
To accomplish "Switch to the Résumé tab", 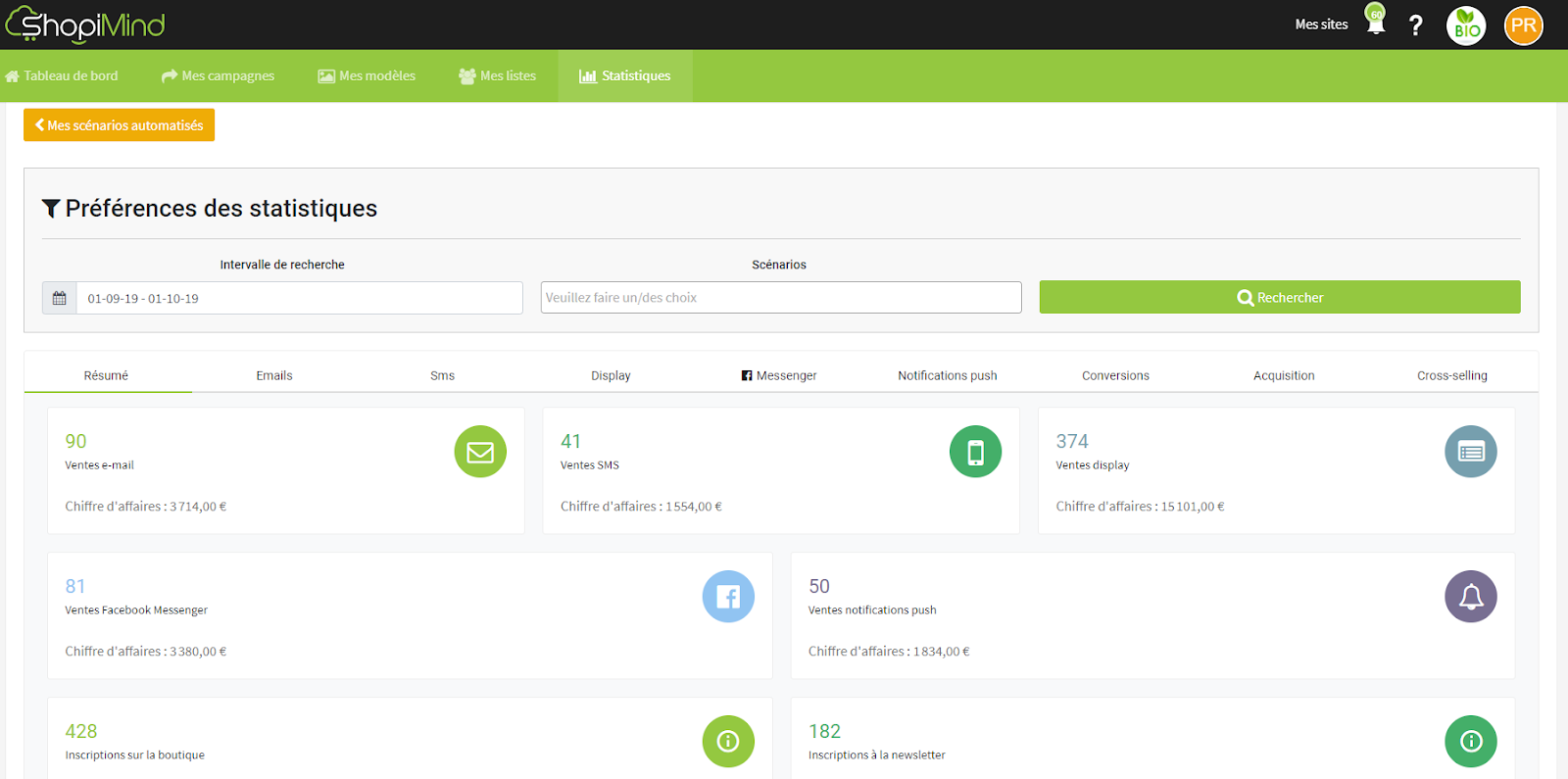I will tap(107, 375).
